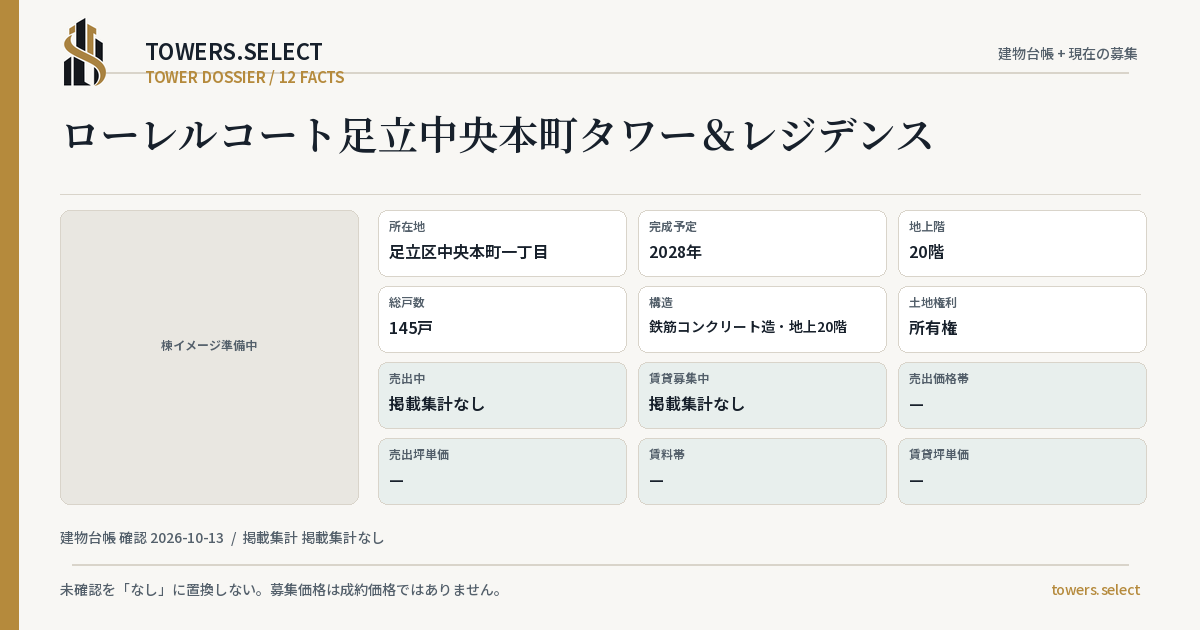
Task: Click the 賃貸坪単価 card
Action: [x=1022, y=471]
